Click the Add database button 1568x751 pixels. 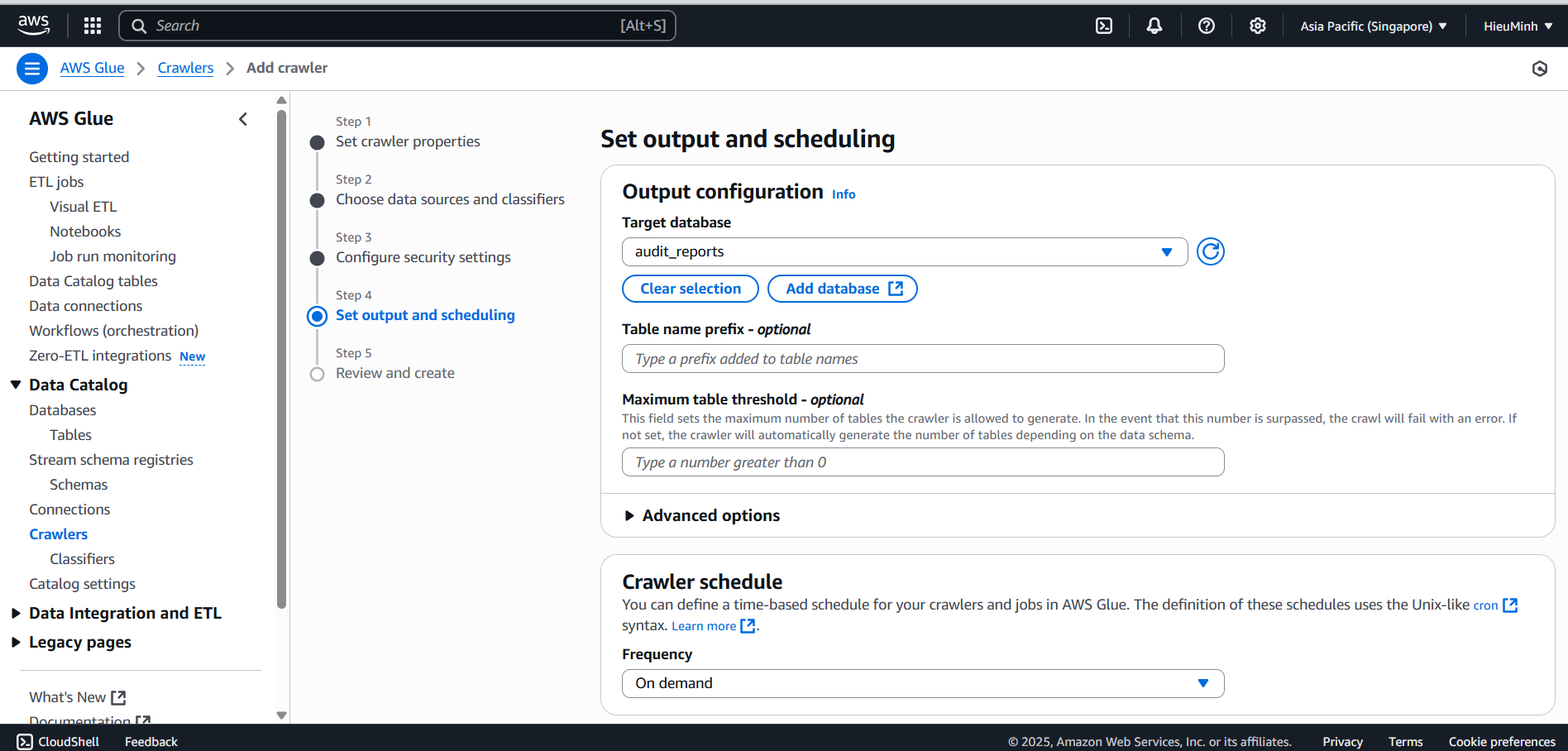[x=843, y=289]
